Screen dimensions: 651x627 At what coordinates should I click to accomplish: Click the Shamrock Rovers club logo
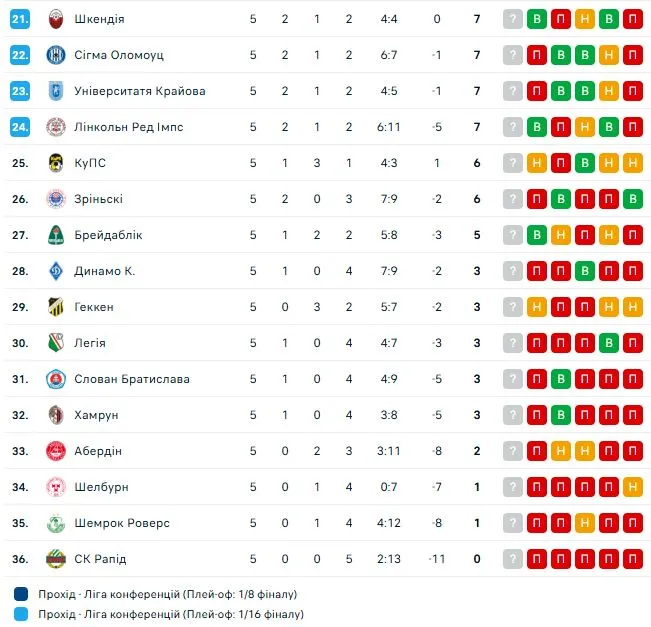(x=55, y=523)
